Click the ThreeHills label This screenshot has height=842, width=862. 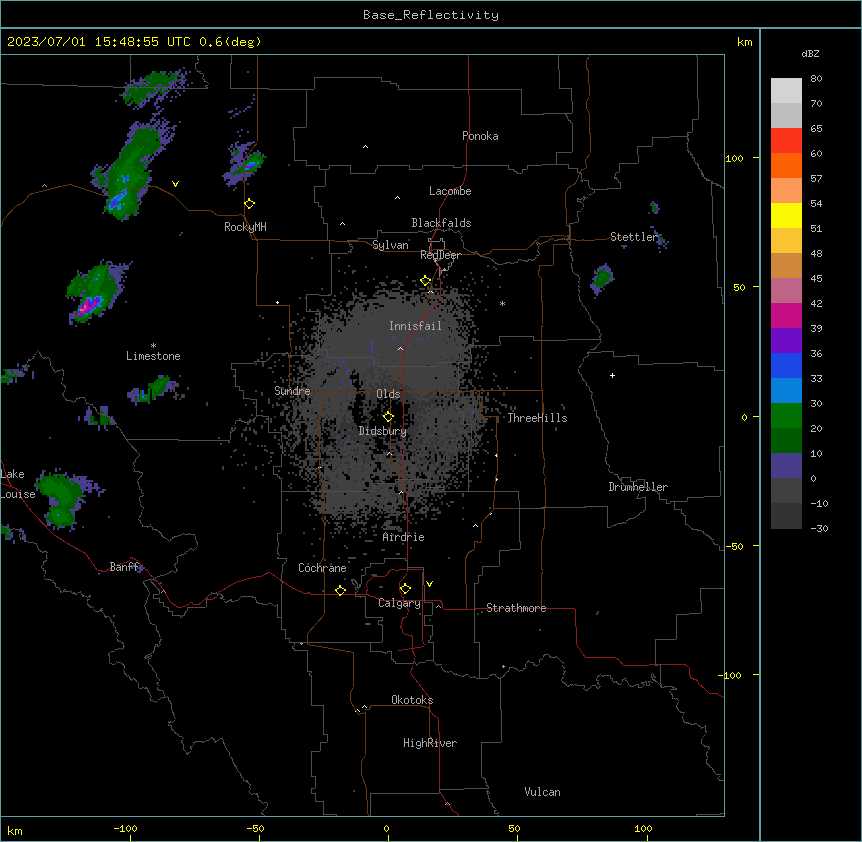(537, 418)
